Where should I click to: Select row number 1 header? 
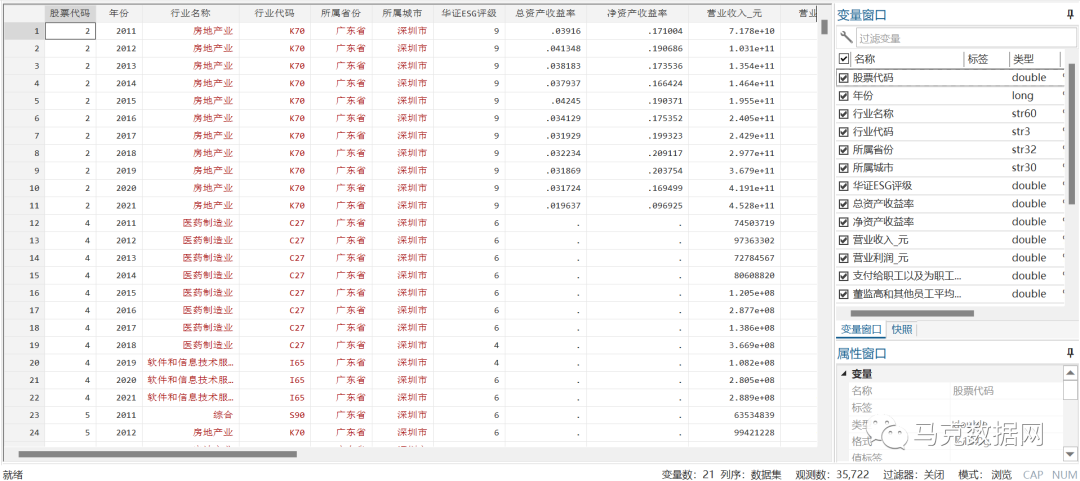click(23, 31)
